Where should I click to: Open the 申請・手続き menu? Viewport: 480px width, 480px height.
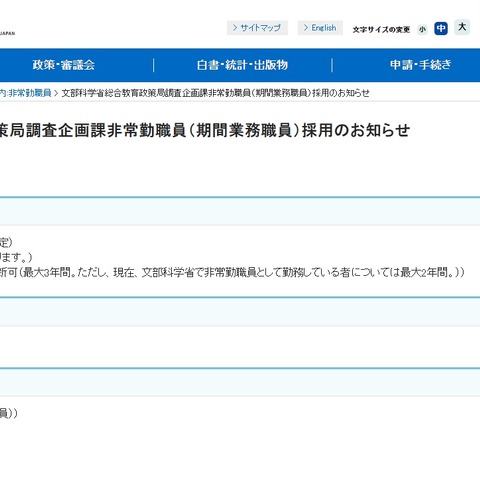[x=421, y=65]
